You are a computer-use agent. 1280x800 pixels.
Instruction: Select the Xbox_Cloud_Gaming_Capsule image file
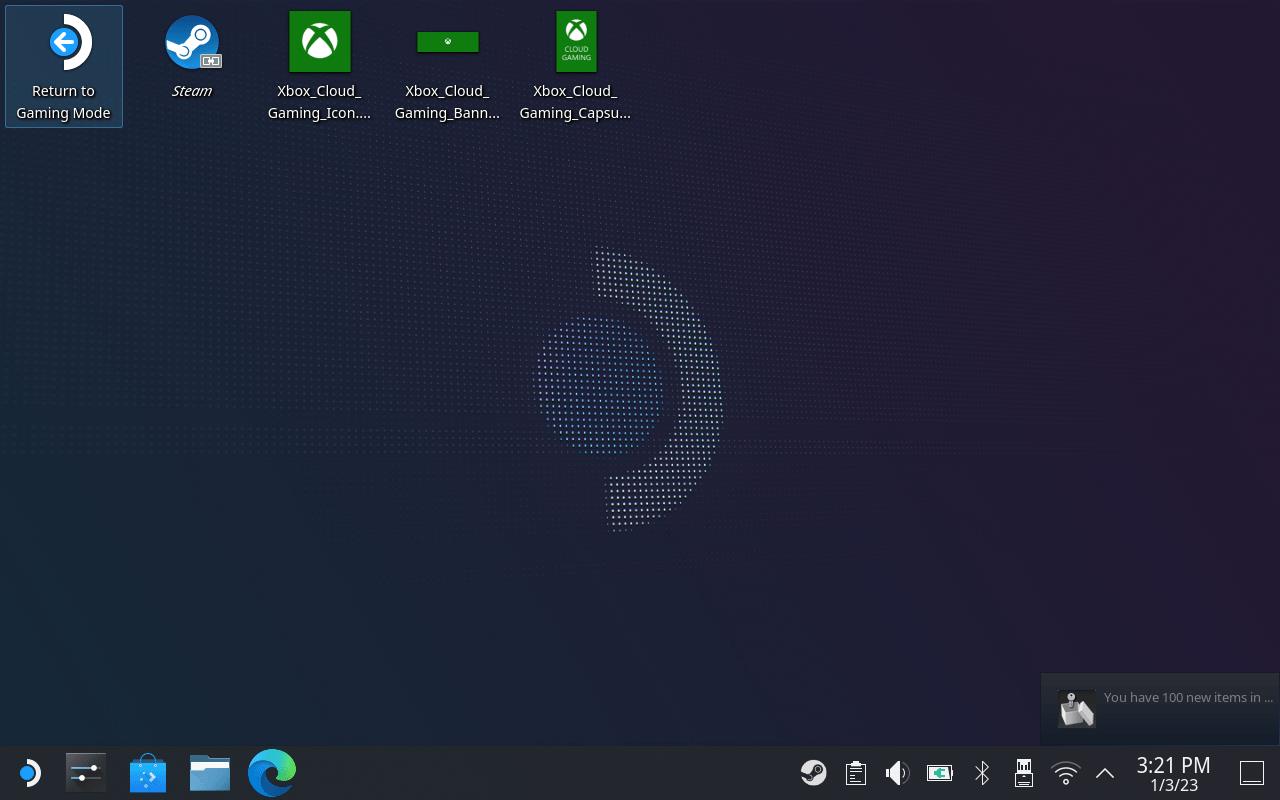pos(575,66)
